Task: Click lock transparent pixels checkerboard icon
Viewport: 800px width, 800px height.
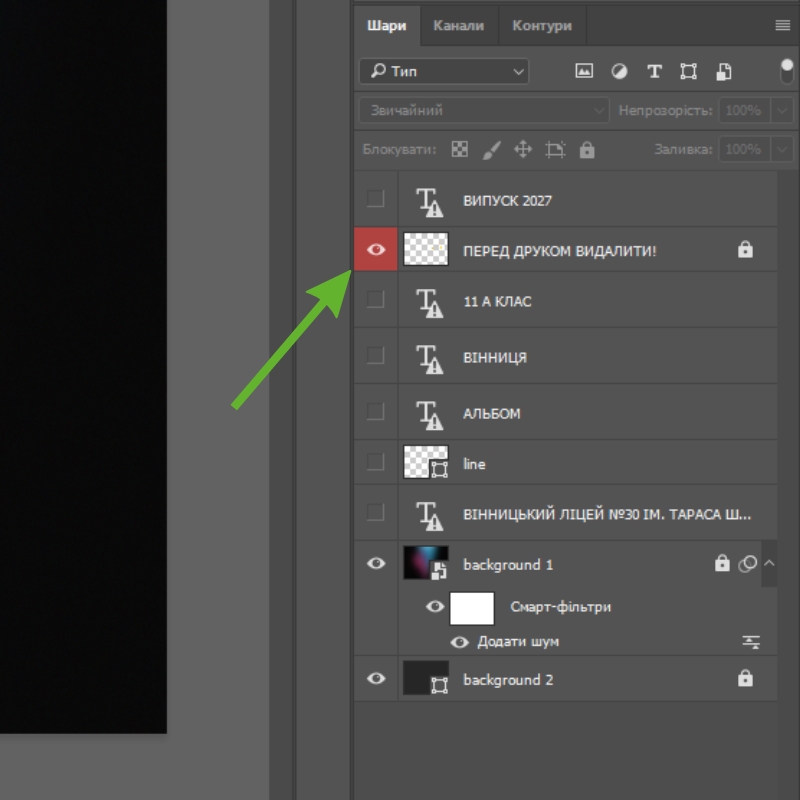Action: point(459,149)
